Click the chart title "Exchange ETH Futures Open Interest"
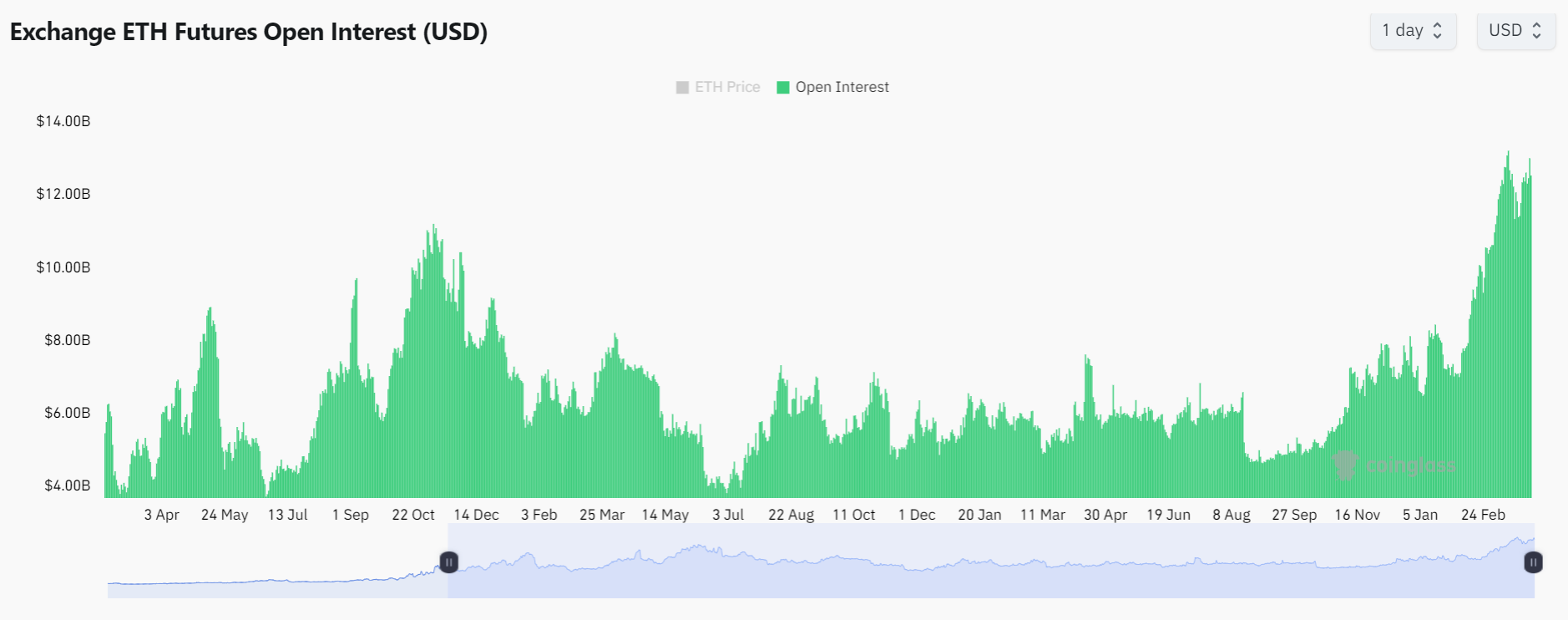The height and width of the screenshot is (620, 1568). point(248,32)
